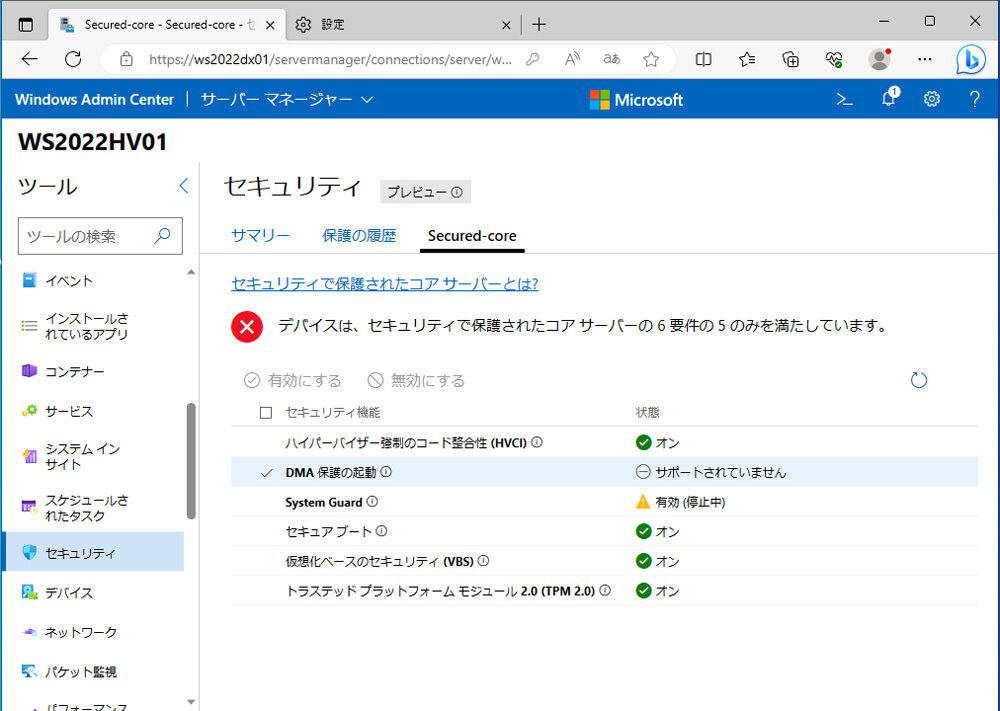Click the site lock icon in address bar
Viewport: 1000px width, 711px height.
click(x=126, y=59)
